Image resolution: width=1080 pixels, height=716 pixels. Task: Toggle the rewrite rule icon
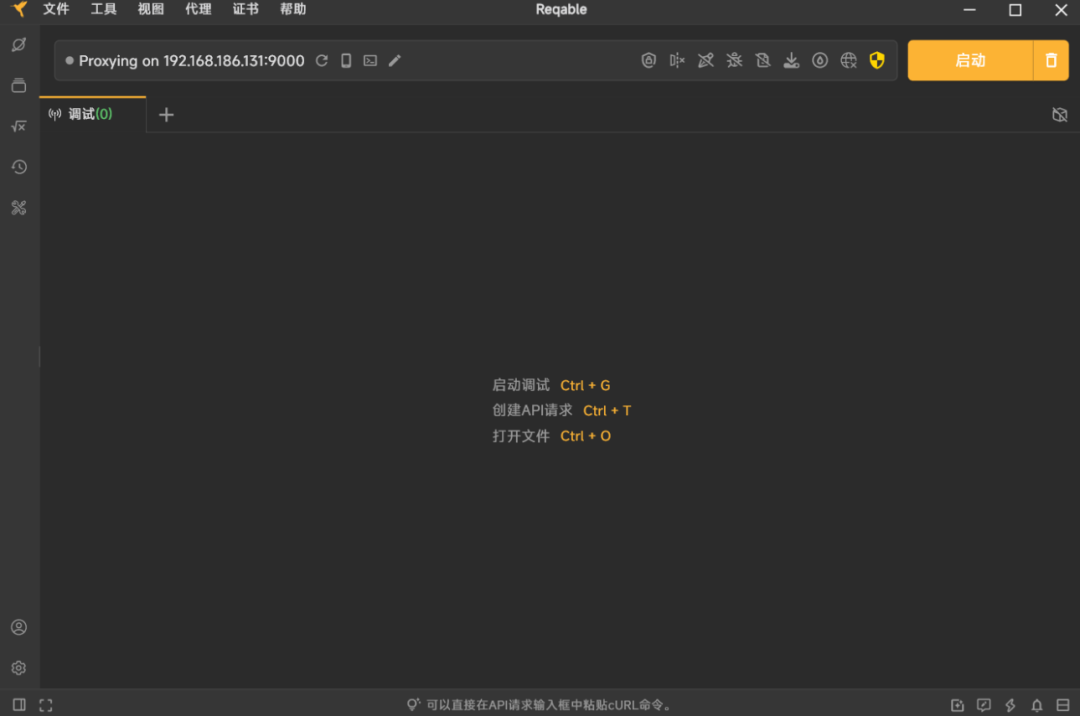pos(705,61)
